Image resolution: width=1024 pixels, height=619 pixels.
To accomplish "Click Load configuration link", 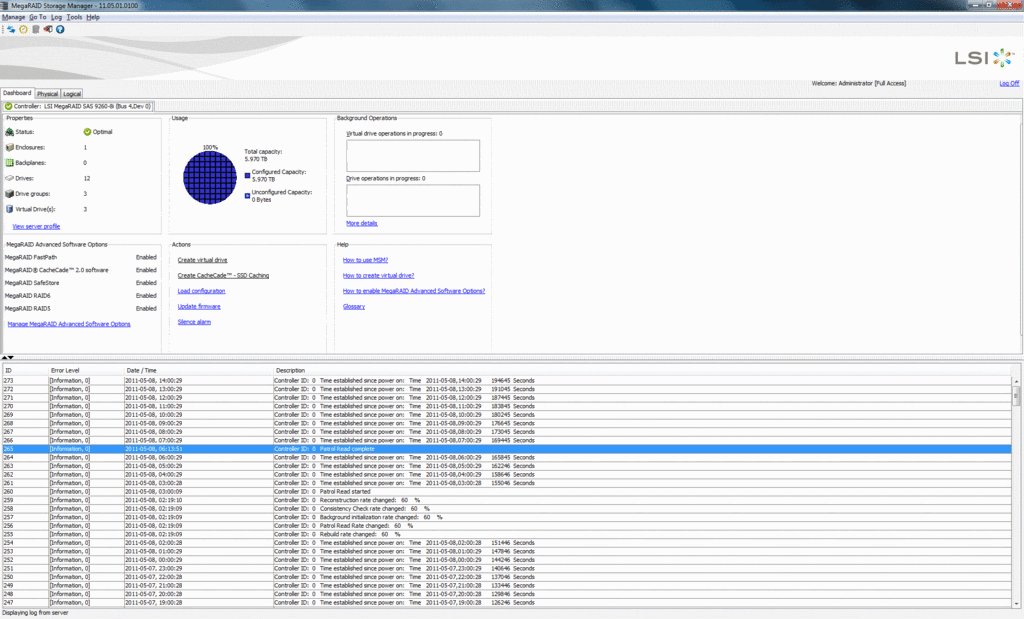I will point(201,291).
